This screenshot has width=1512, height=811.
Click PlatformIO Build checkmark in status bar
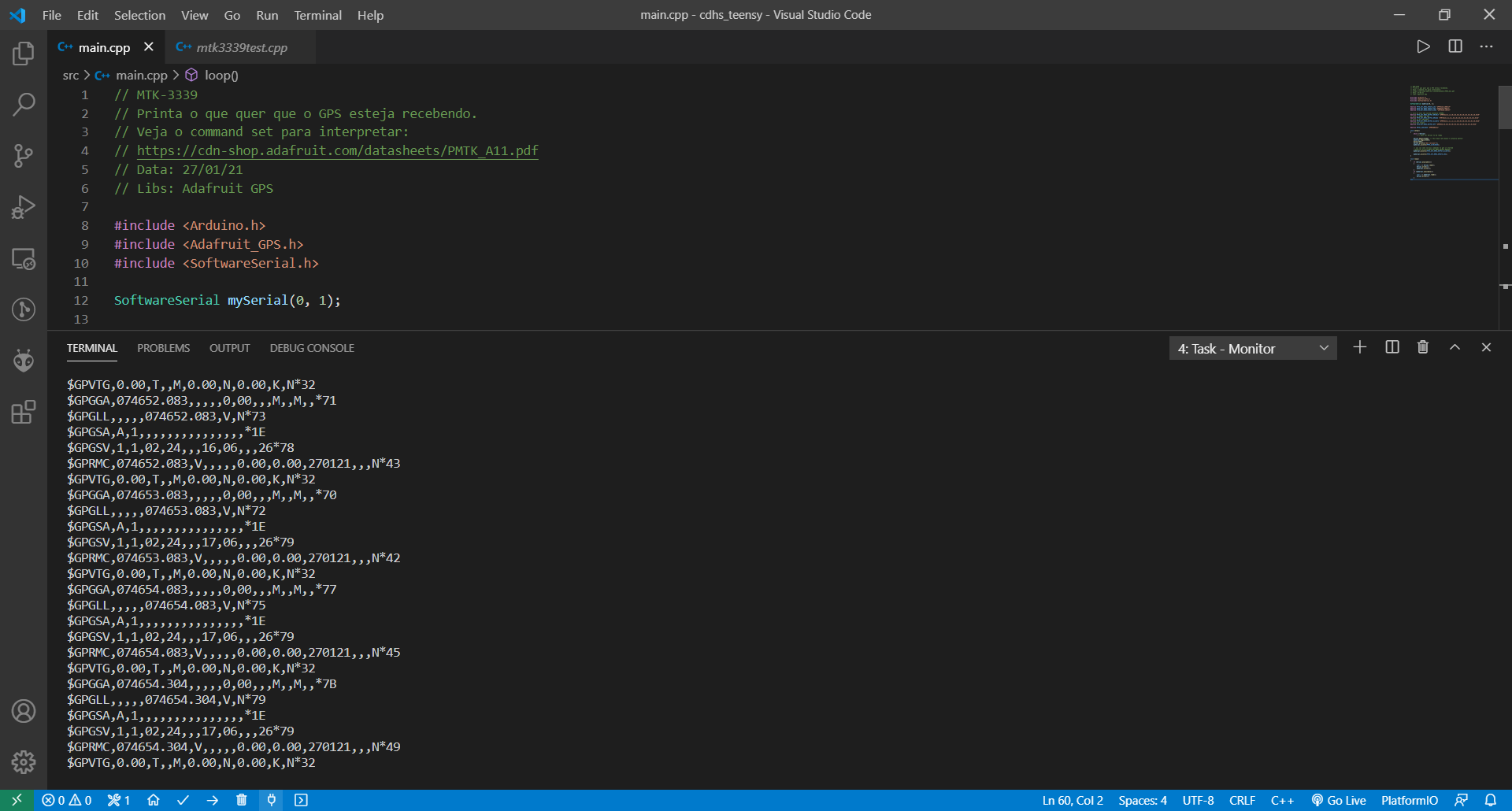[183, 800]
